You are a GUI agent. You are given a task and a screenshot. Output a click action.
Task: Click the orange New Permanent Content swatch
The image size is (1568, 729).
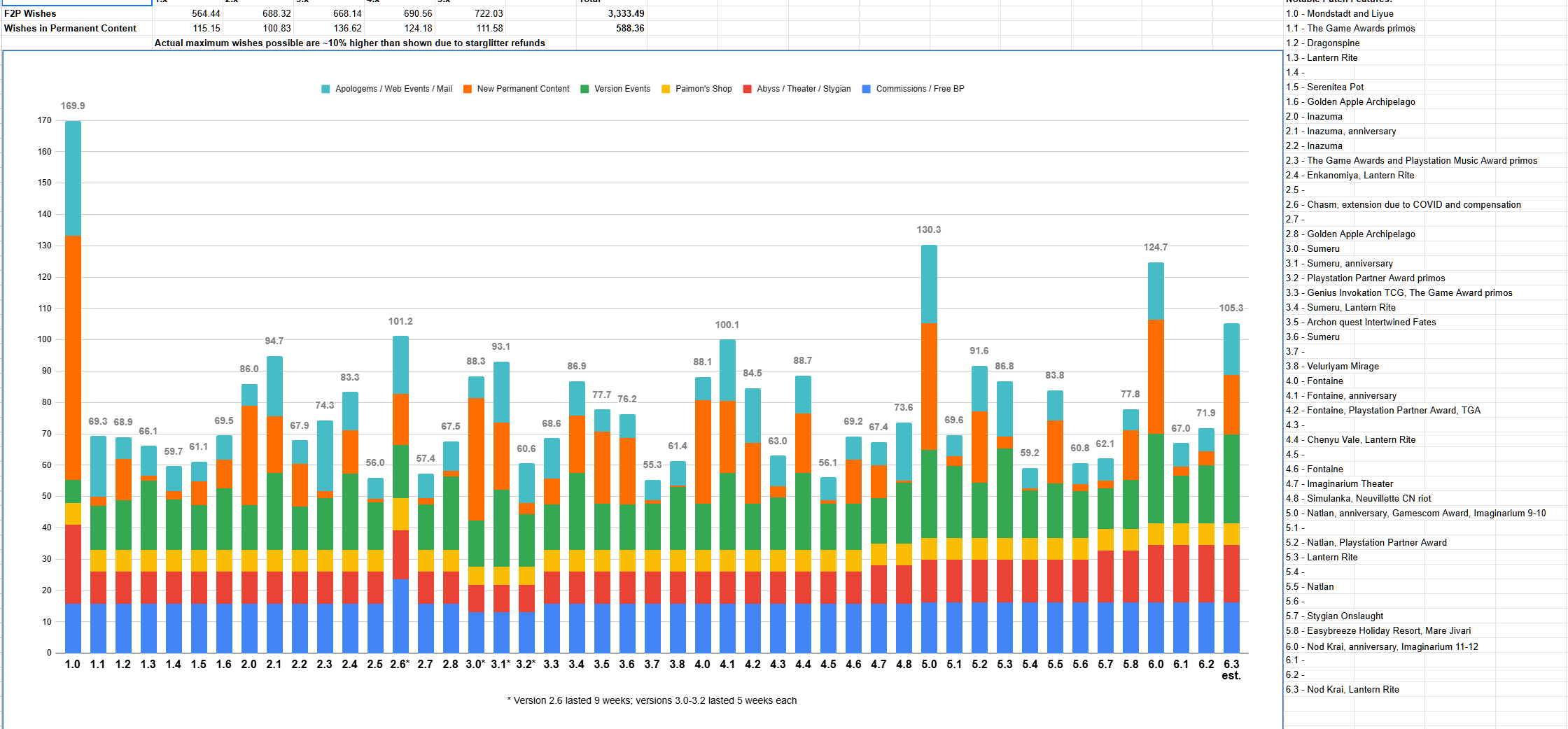[468, 89]
